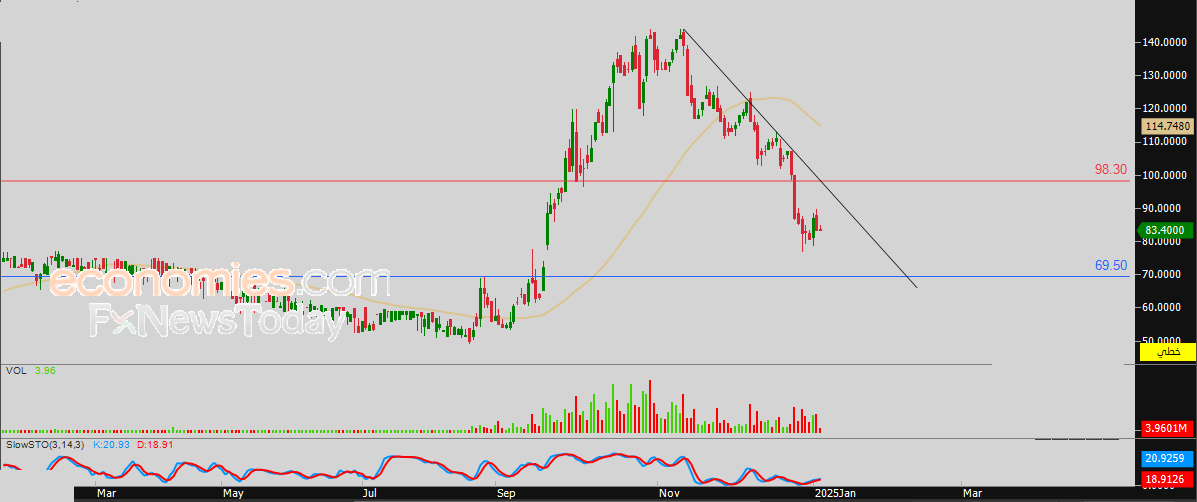Click the red 3.9601M volume tag
Image resolution: width=1197 pixels, height=502 pixels.
(x=1165, y=429)
